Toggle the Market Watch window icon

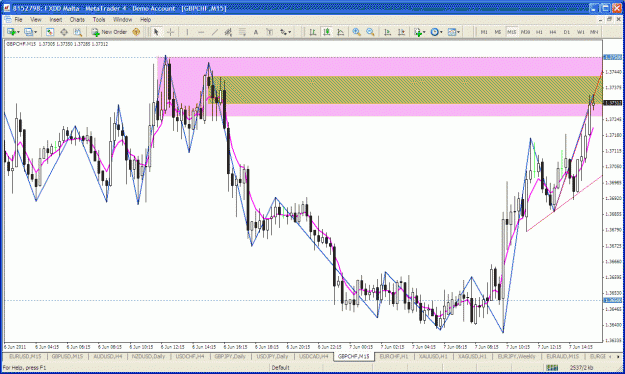point(50,32)
